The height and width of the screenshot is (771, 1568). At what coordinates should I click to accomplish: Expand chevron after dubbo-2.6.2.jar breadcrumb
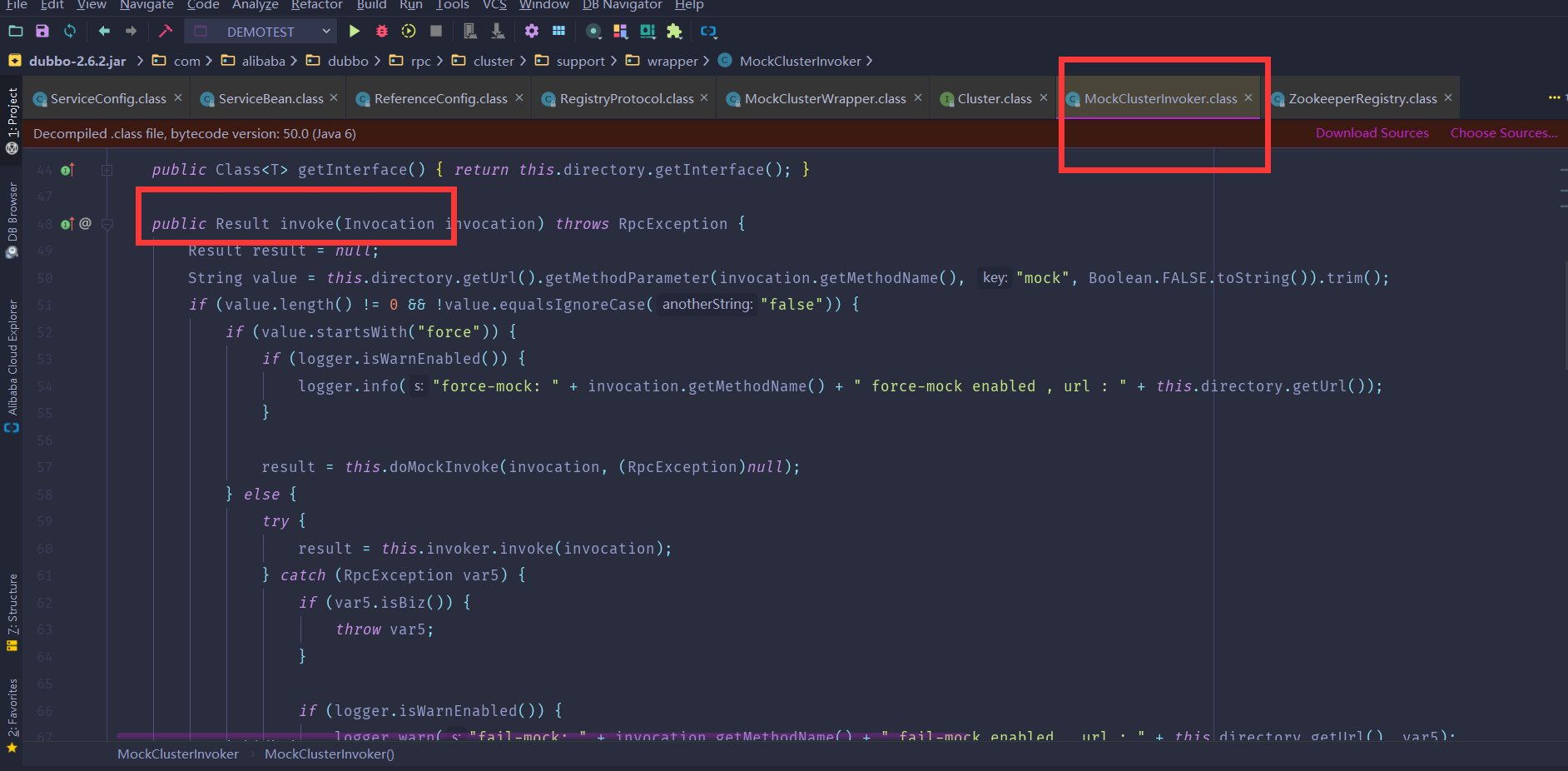(x=140, y=61)
